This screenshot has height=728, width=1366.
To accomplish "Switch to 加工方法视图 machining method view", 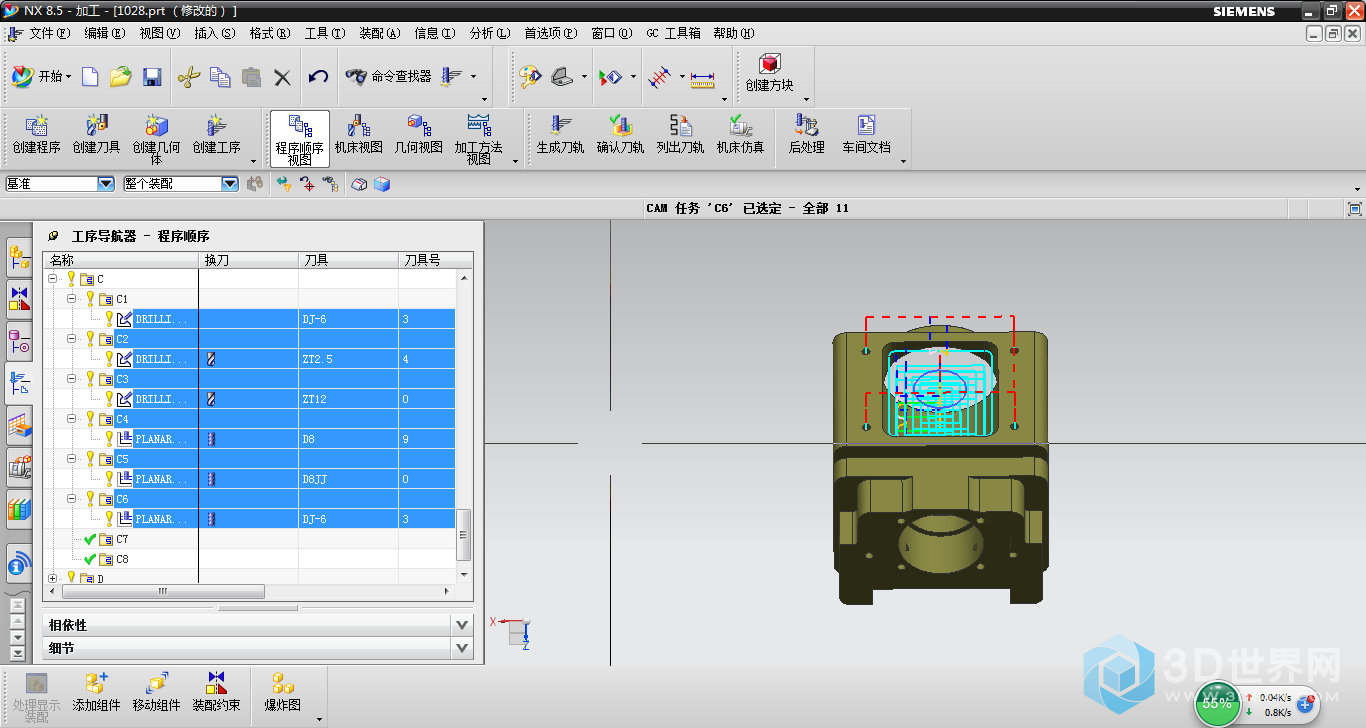I will (479, 139).
